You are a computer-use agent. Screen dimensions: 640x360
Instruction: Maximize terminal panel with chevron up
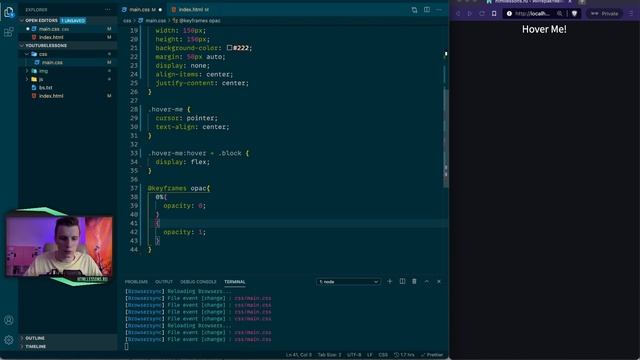(427, 281)
